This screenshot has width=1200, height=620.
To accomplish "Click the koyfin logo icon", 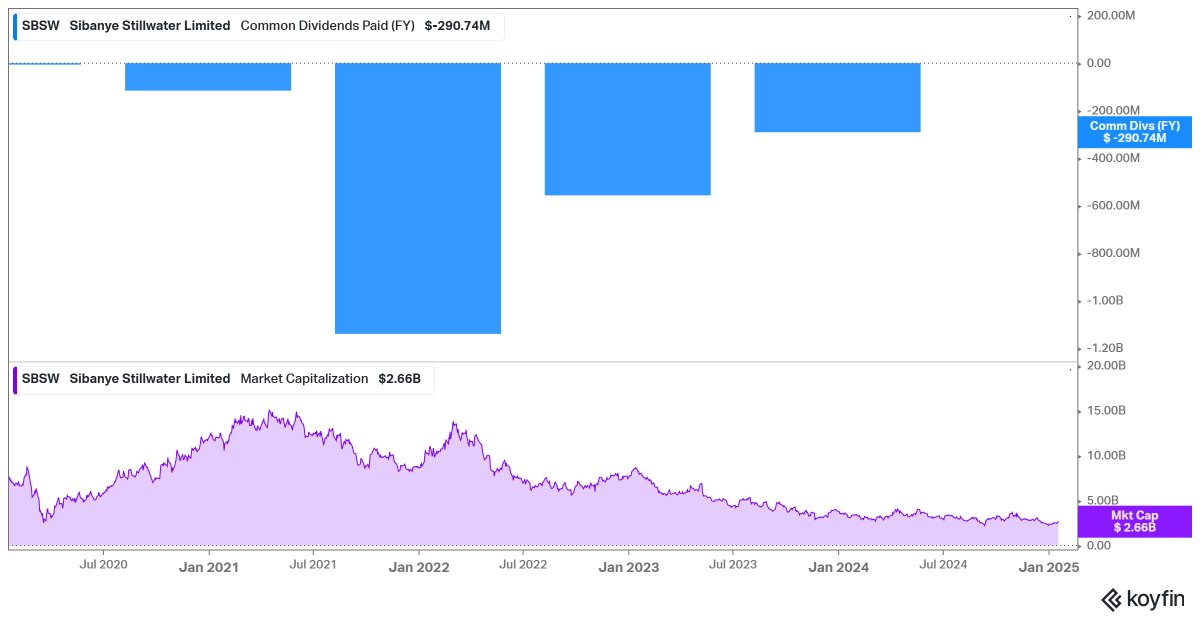I will (x=1112, y=599).
